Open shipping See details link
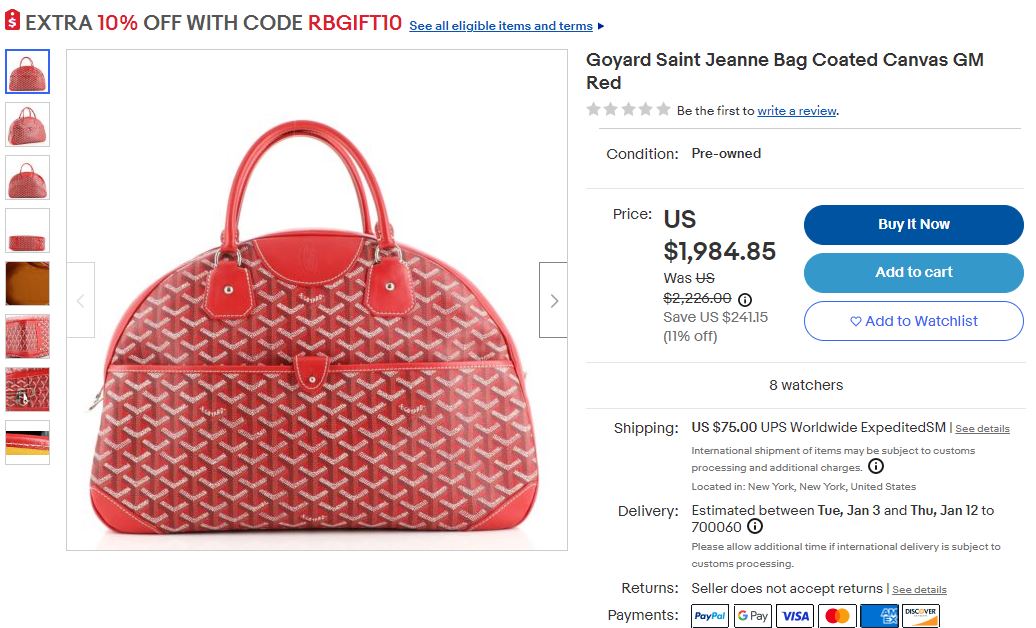The height and width of the screenshot is (628, 1036). click(982, 429)
